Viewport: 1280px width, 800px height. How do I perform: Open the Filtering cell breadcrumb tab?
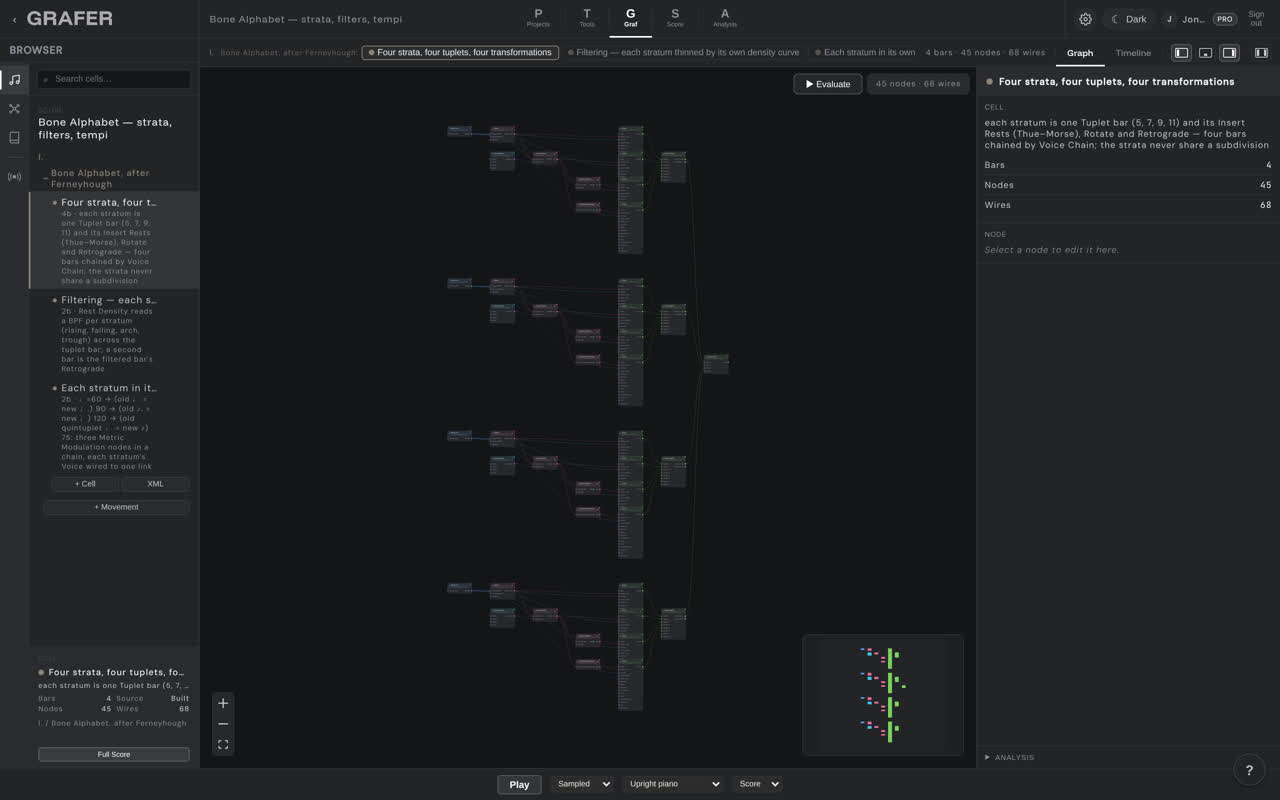coord(684,52)
